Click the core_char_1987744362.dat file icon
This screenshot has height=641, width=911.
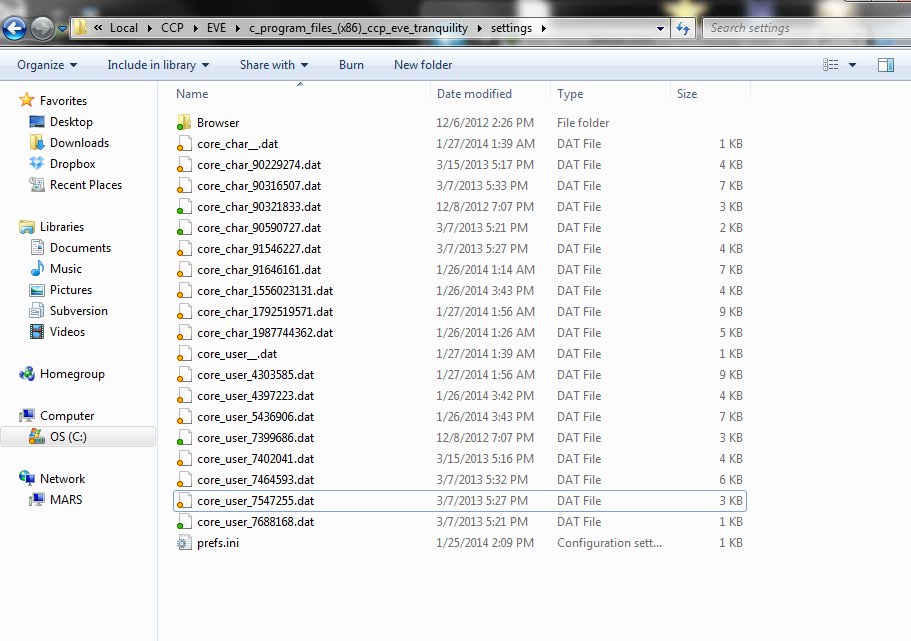click(x=184, y=332)
